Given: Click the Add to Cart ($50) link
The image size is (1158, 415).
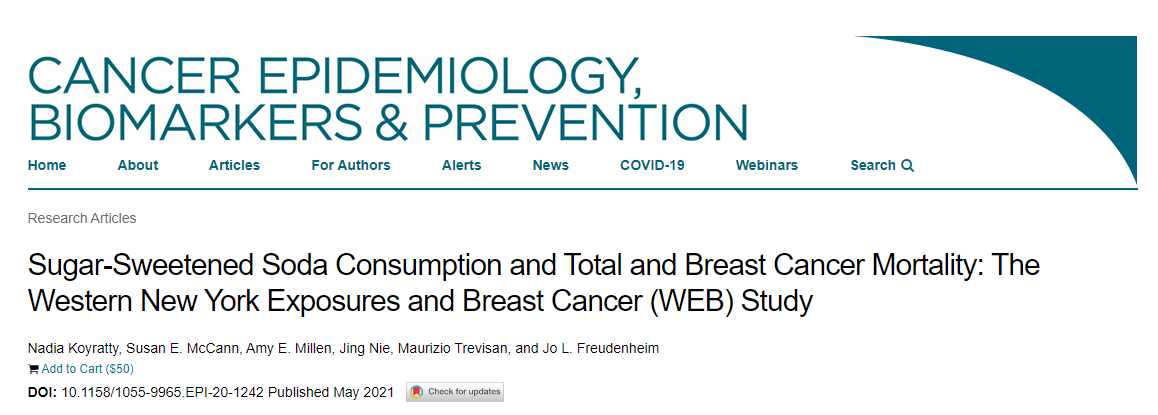Looking at the screenshot, I should point(87,369).
